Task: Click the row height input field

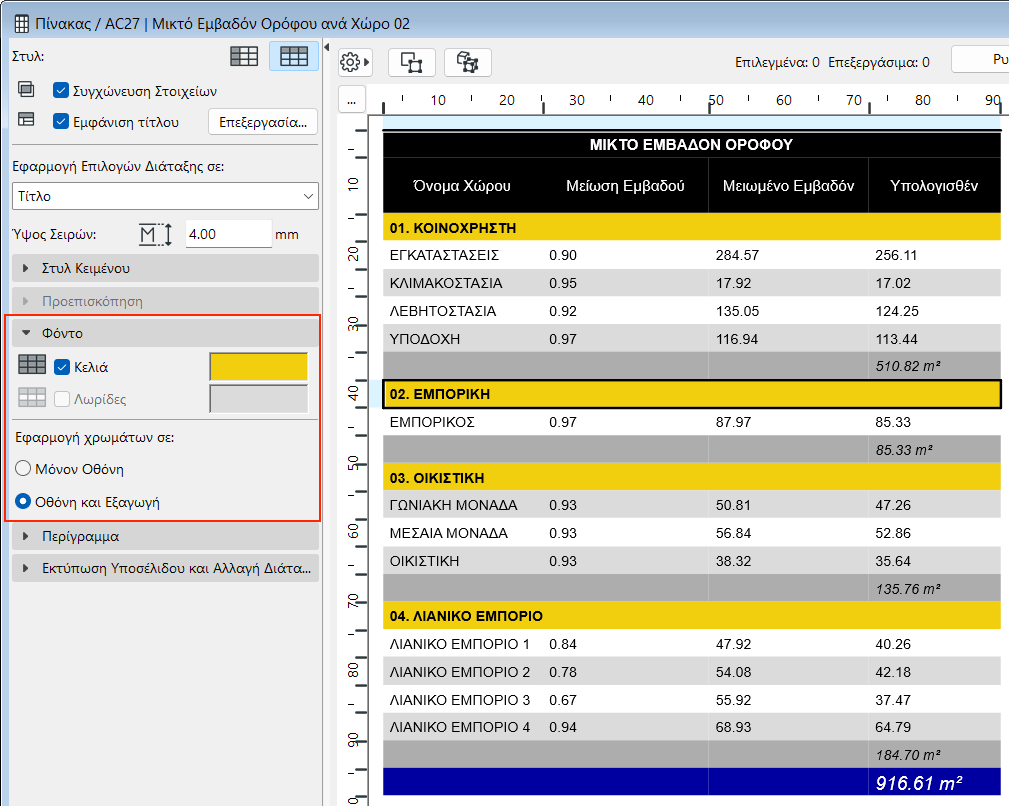Action: [229, 234]
